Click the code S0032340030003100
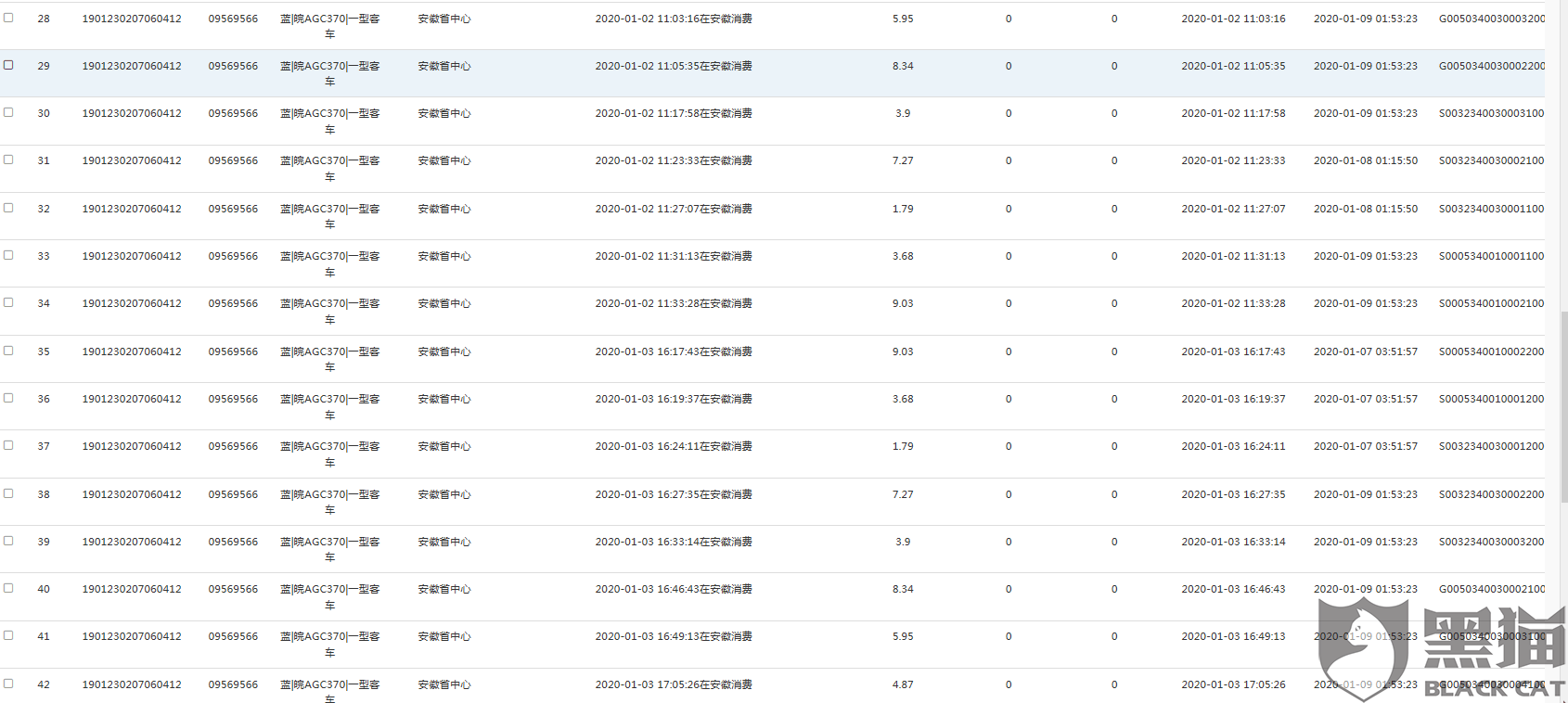This screenshot has width=1568, height=703. point(1492,113)
